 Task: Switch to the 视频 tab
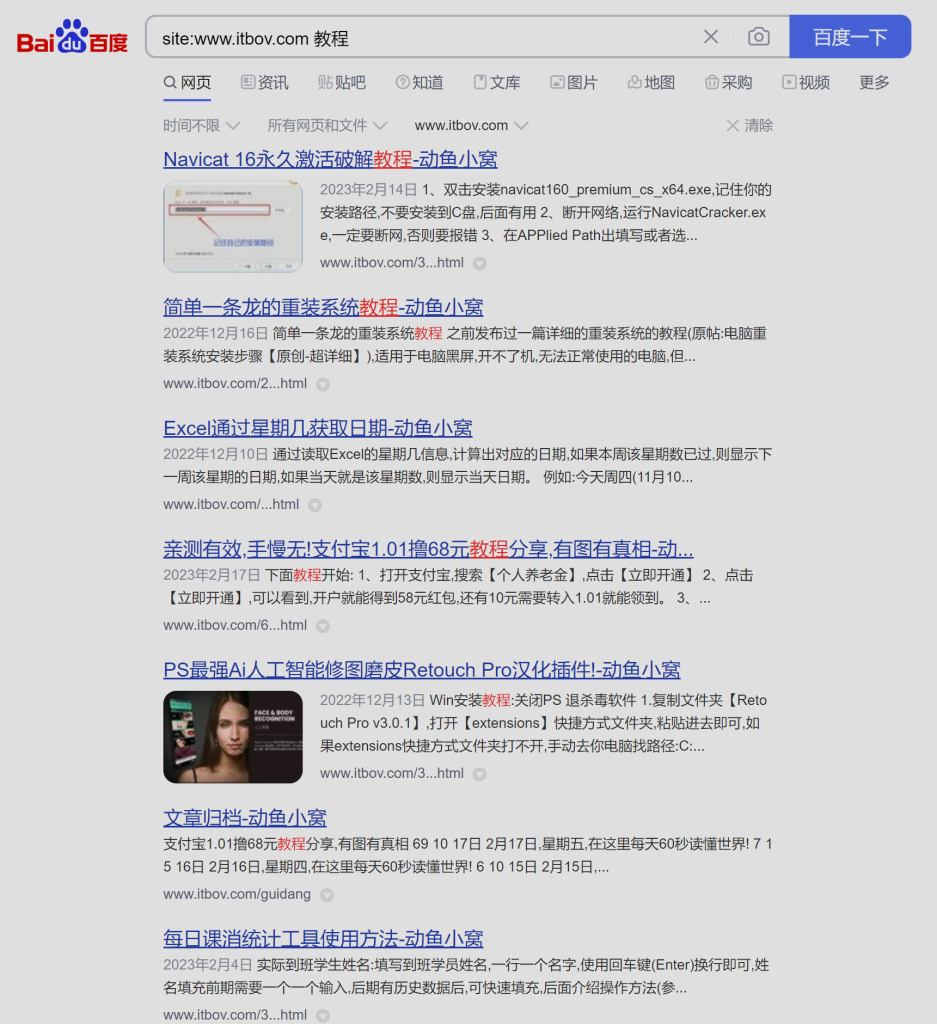806,83
